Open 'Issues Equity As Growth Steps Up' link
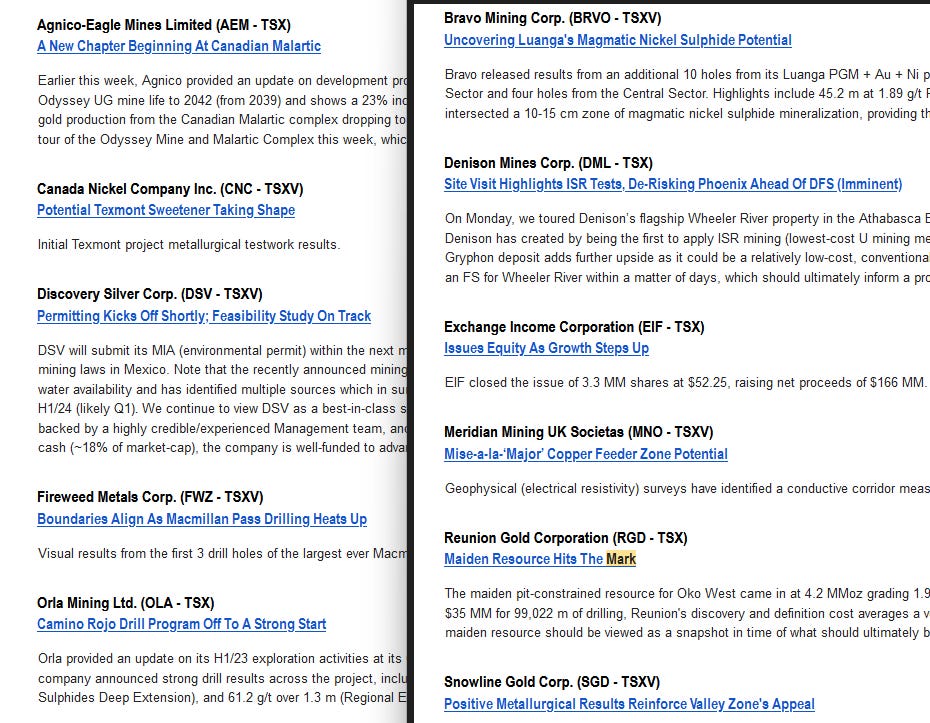This screenshot has width=930, height=723. point(546,348)
